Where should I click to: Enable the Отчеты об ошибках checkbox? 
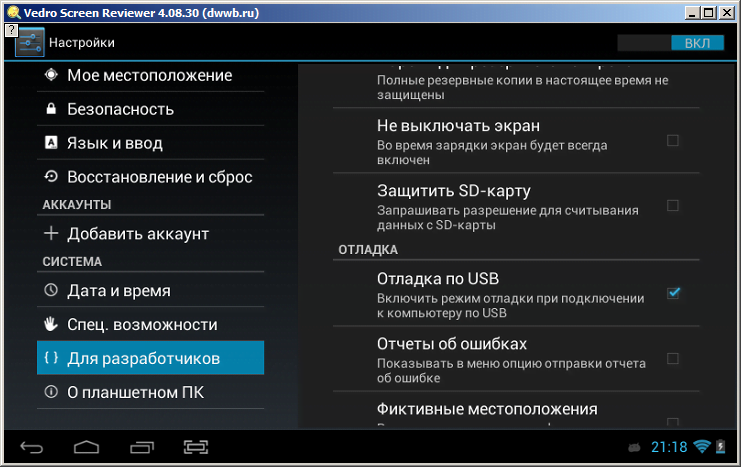click(673, 358)
